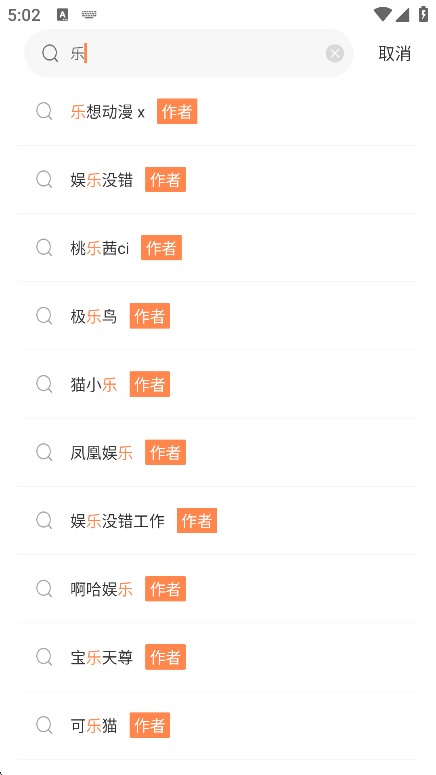
Task: Tap search icon beside 宝乐天尊
Action: point(44,657)
